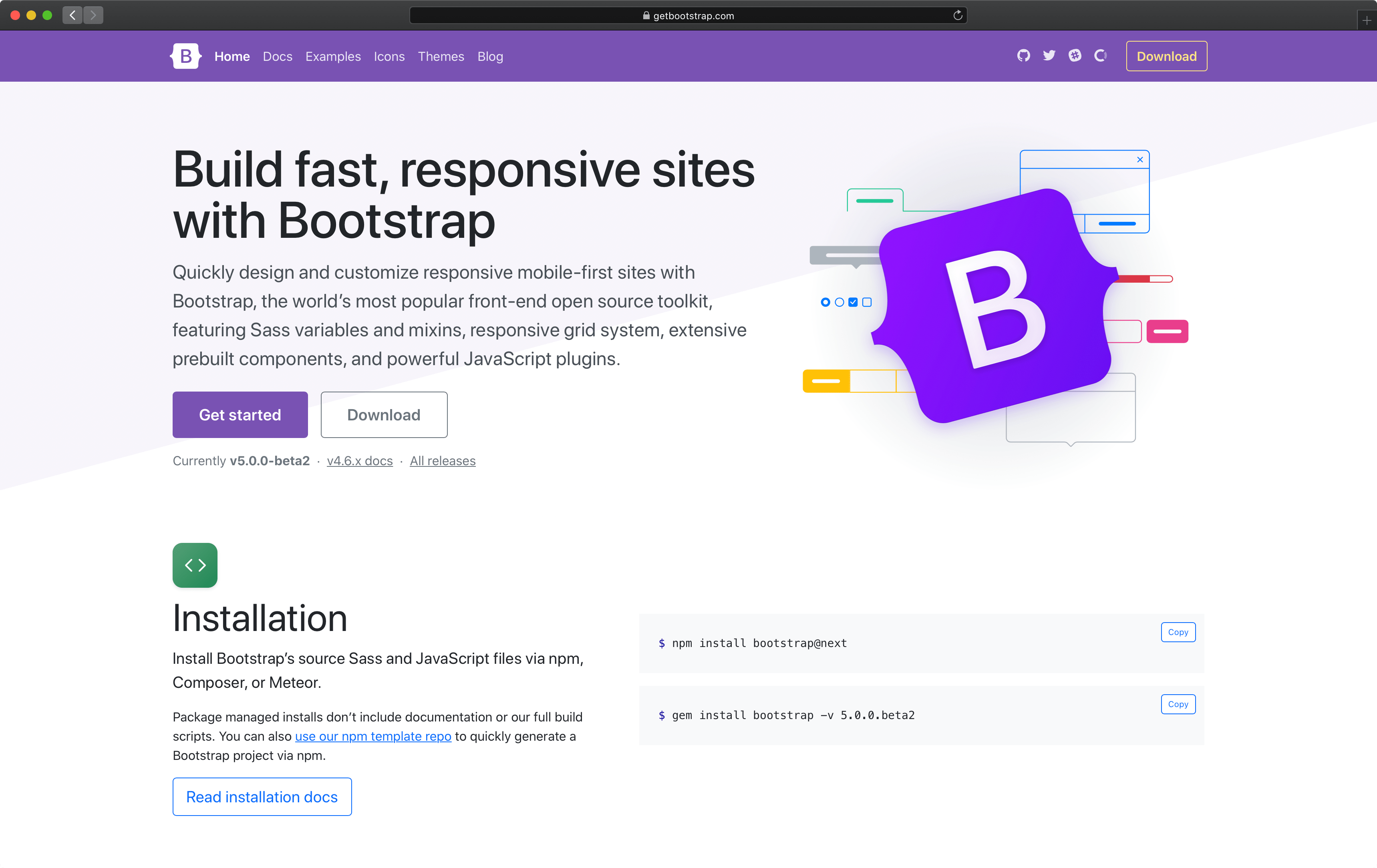Click the code brackets icon above Installation
The height and width of the screenshot is (868, 1377).
coord(195,564)
